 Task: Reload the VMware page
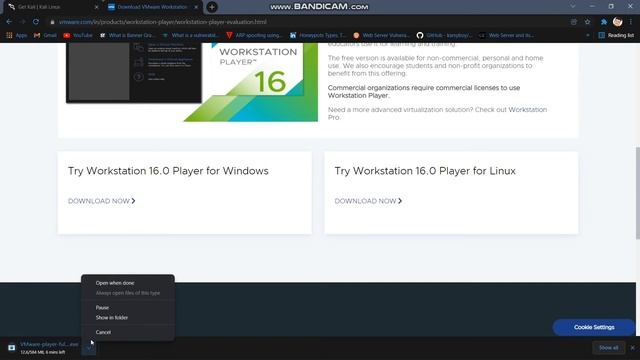(36, 22)
